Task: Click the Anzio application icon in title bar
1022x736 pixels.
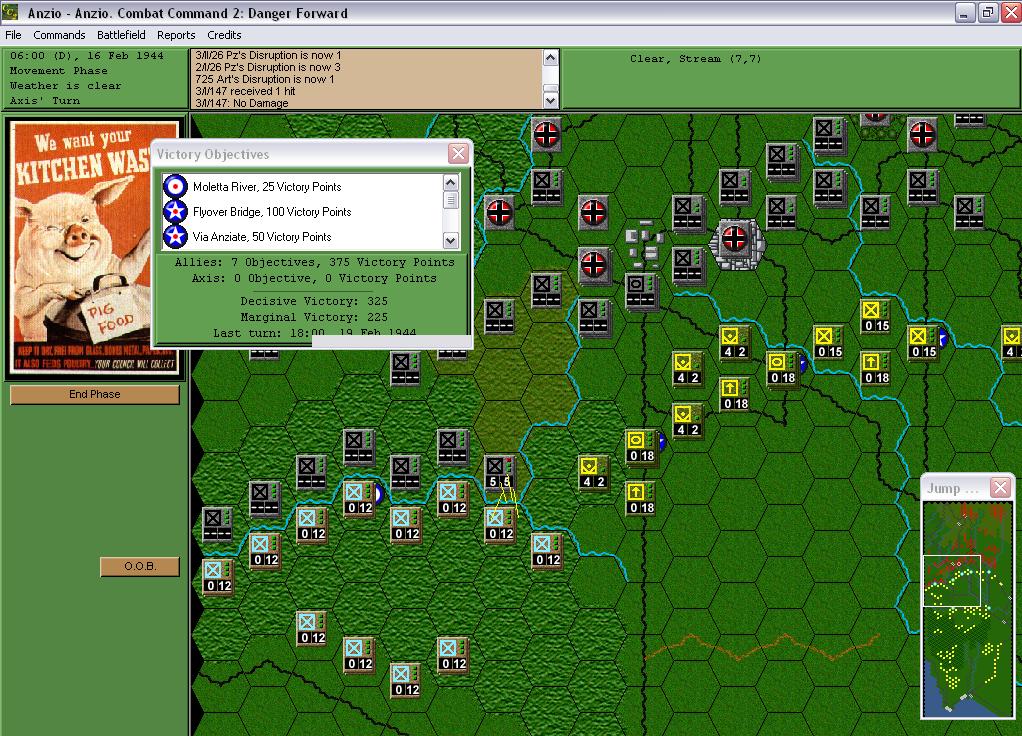Action: tap(10, 12)
